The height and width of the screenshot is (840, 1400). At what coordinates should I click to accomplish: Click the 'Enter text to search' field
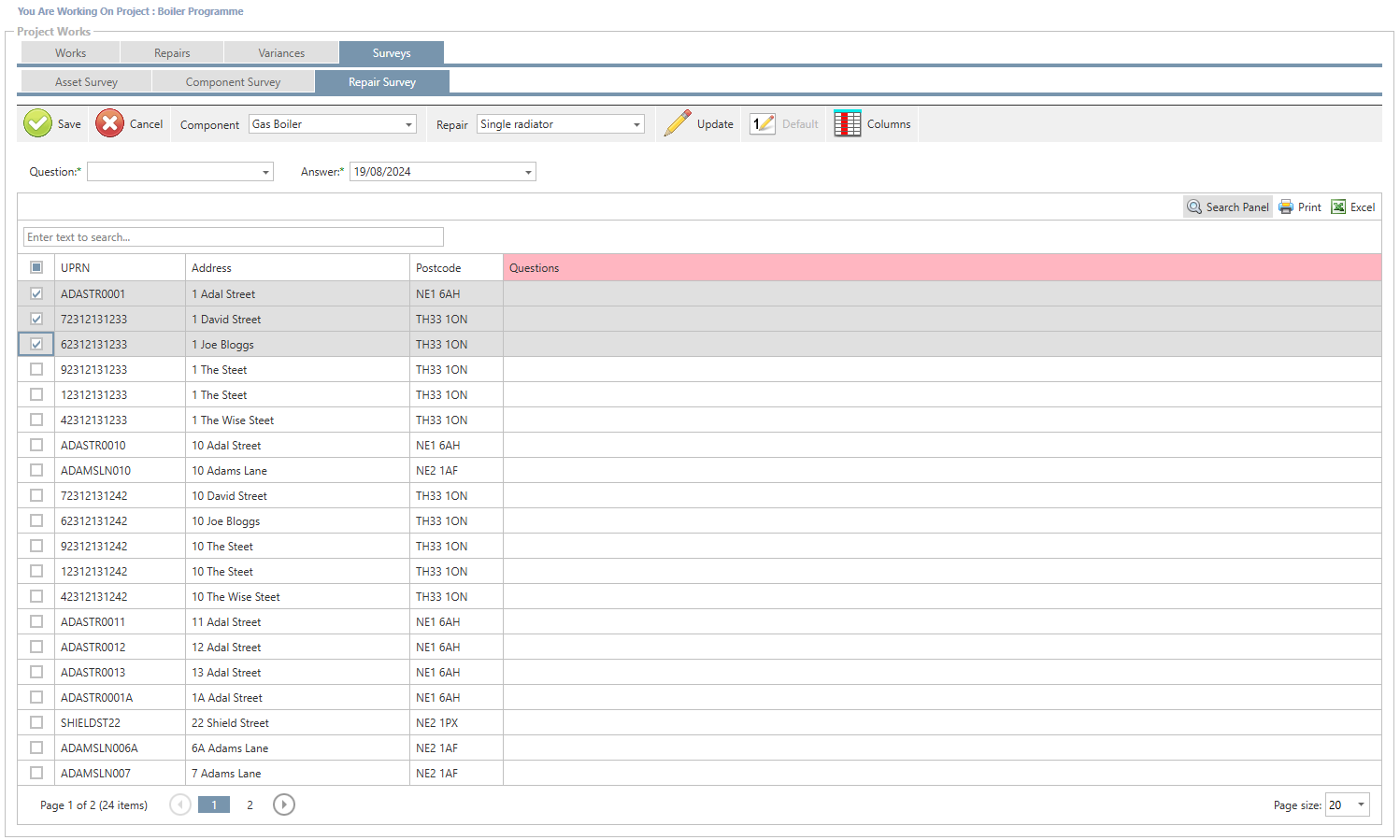234,237
